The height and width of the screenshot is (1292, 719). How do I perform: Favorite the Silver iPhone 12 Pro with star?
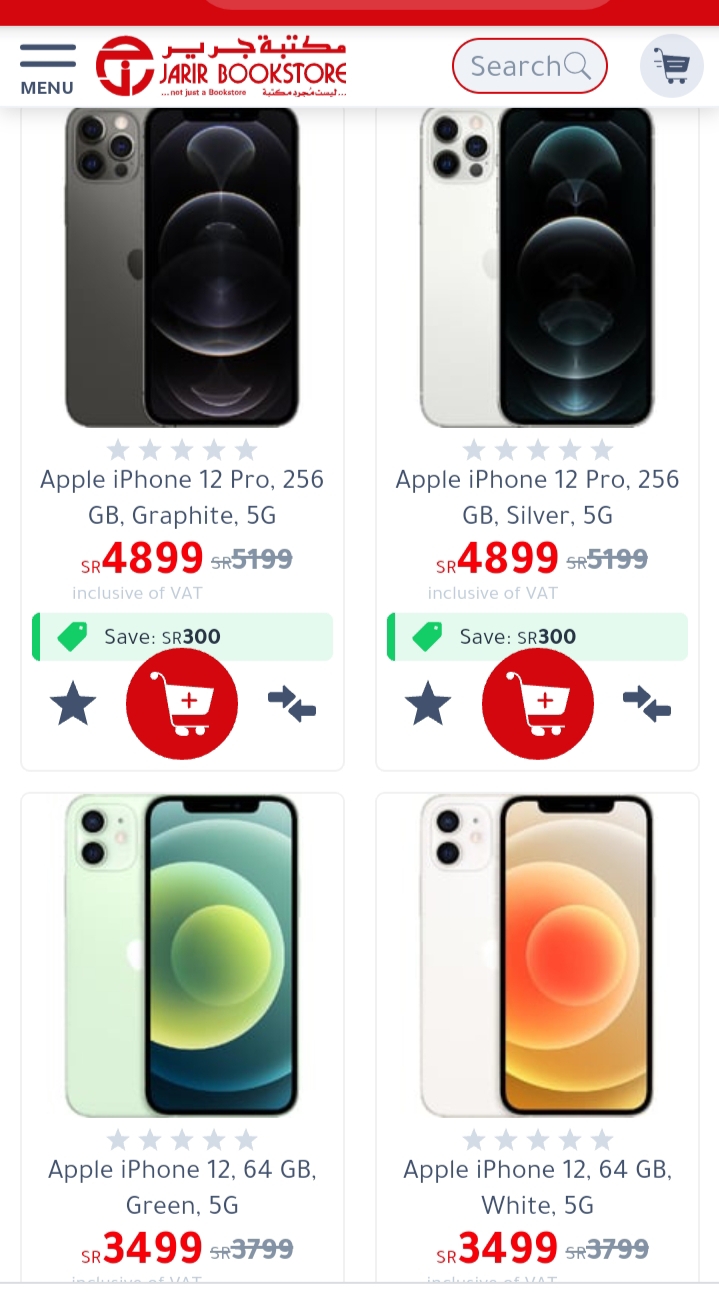coord(428,704)
